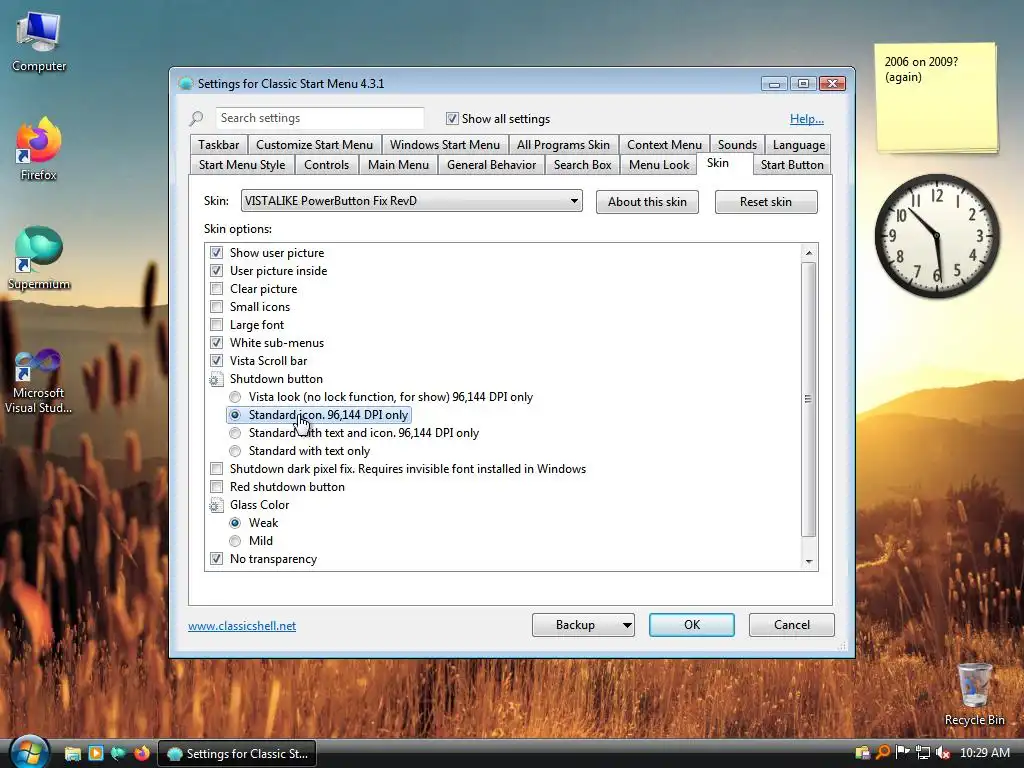This screenshot has height=768, width=1024.
Task: Open the Skin selection dropdown
Action: point(411,200)
